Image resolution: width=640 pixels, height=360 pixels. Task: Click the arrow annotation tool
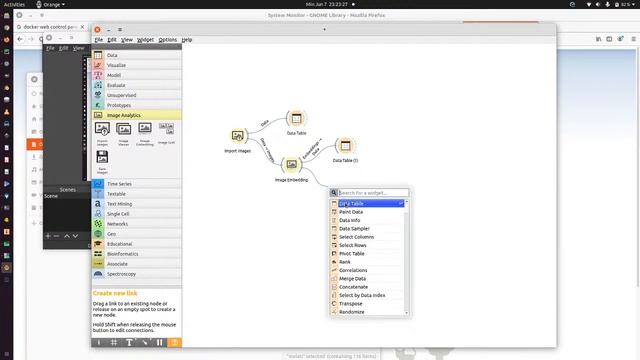click(x=144, y=342)
